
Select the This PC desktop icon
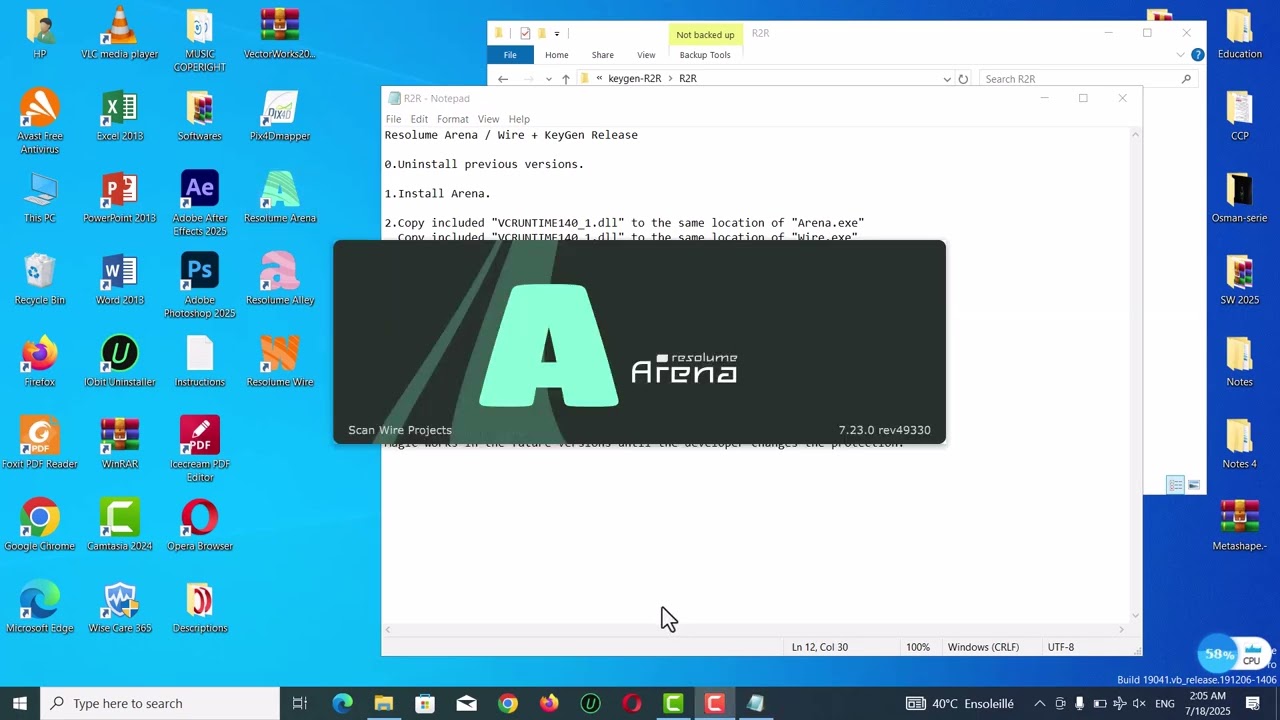coord(40,198)
